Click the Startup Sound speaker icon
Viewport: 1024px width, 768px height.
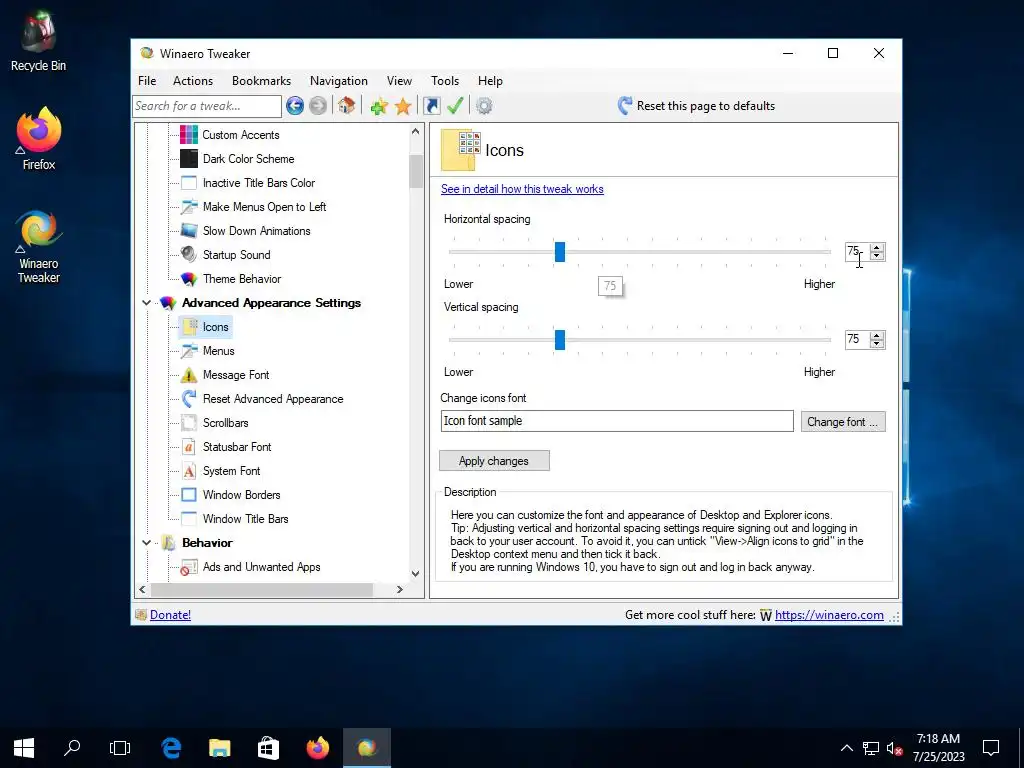189,255
